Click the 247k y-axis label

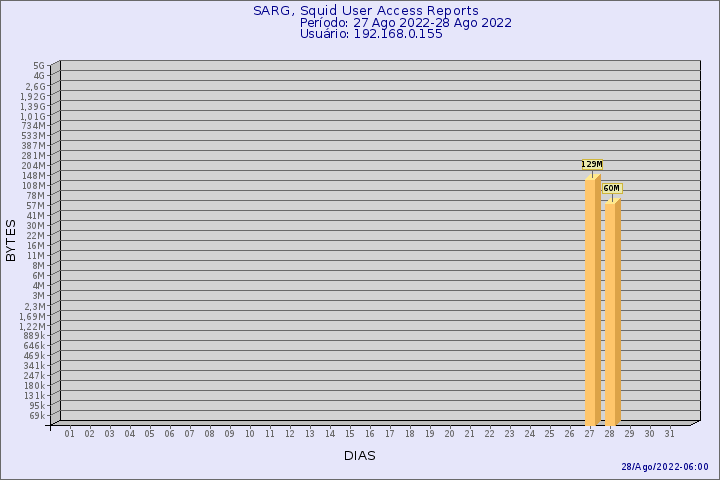34,376
